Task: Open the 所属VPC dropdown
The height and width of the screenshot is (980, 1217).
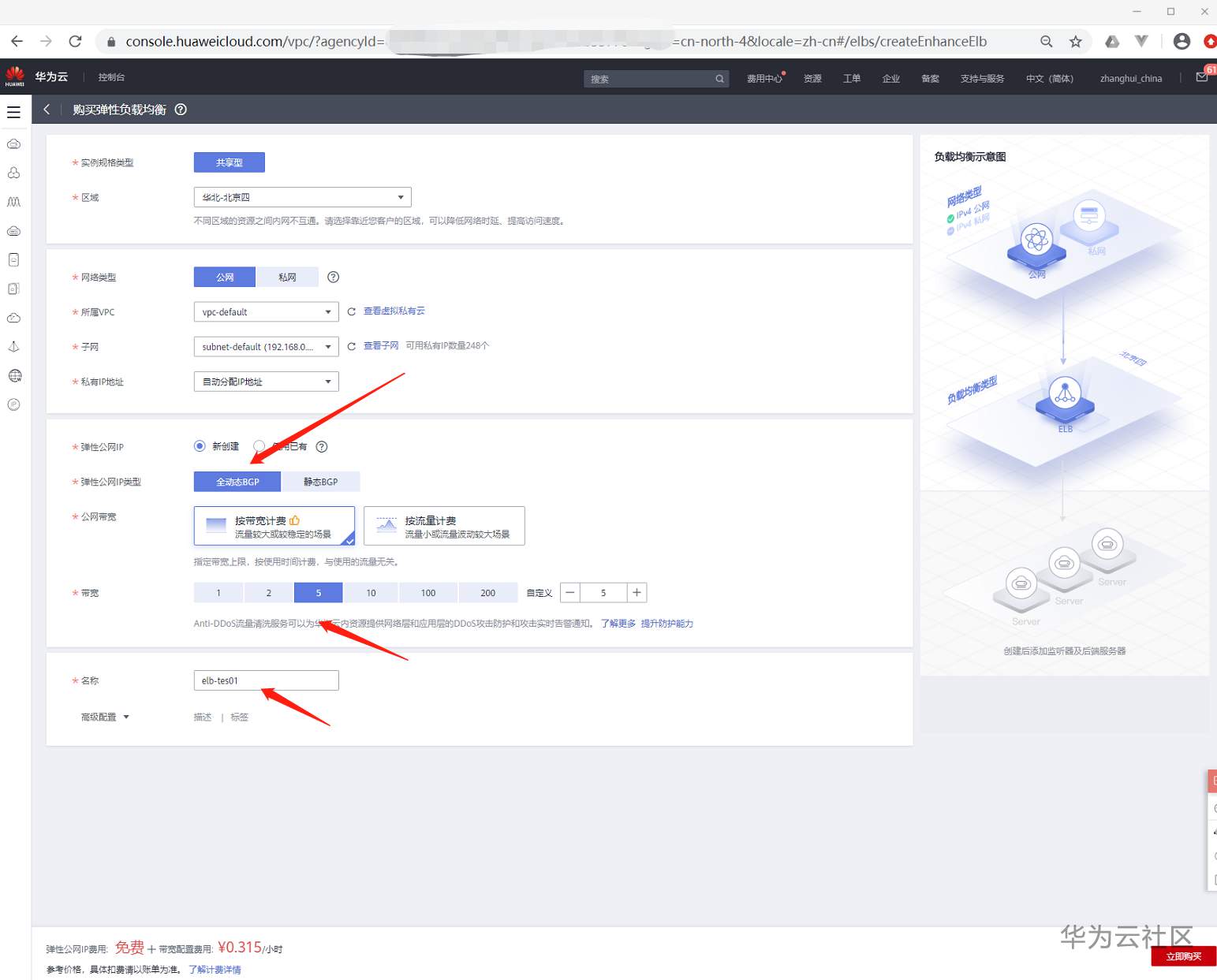Action: [x=267, y=312]
